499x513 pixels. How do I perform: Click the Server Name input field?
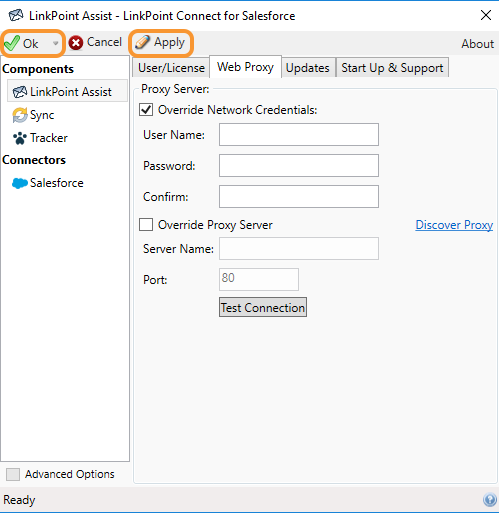[x=299, y=249]
